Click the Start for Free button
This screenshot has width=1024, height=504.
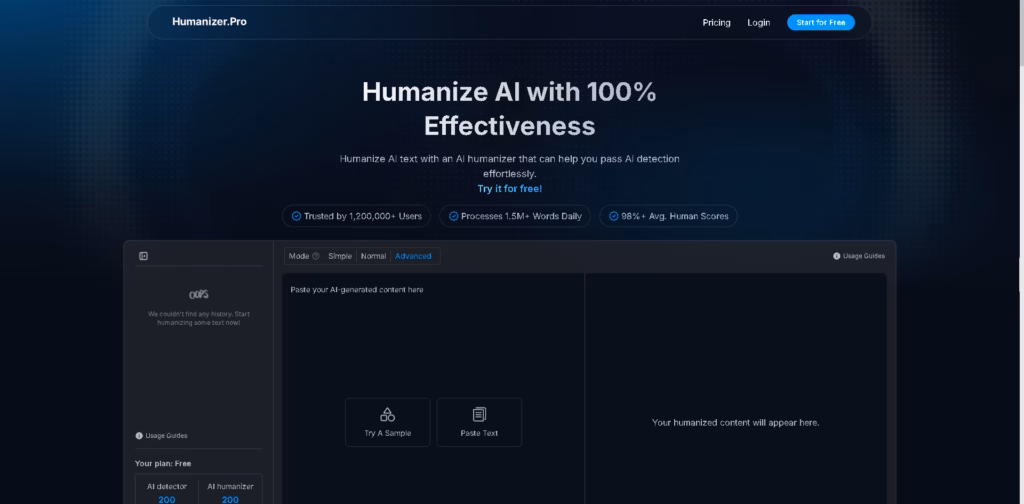821,22
